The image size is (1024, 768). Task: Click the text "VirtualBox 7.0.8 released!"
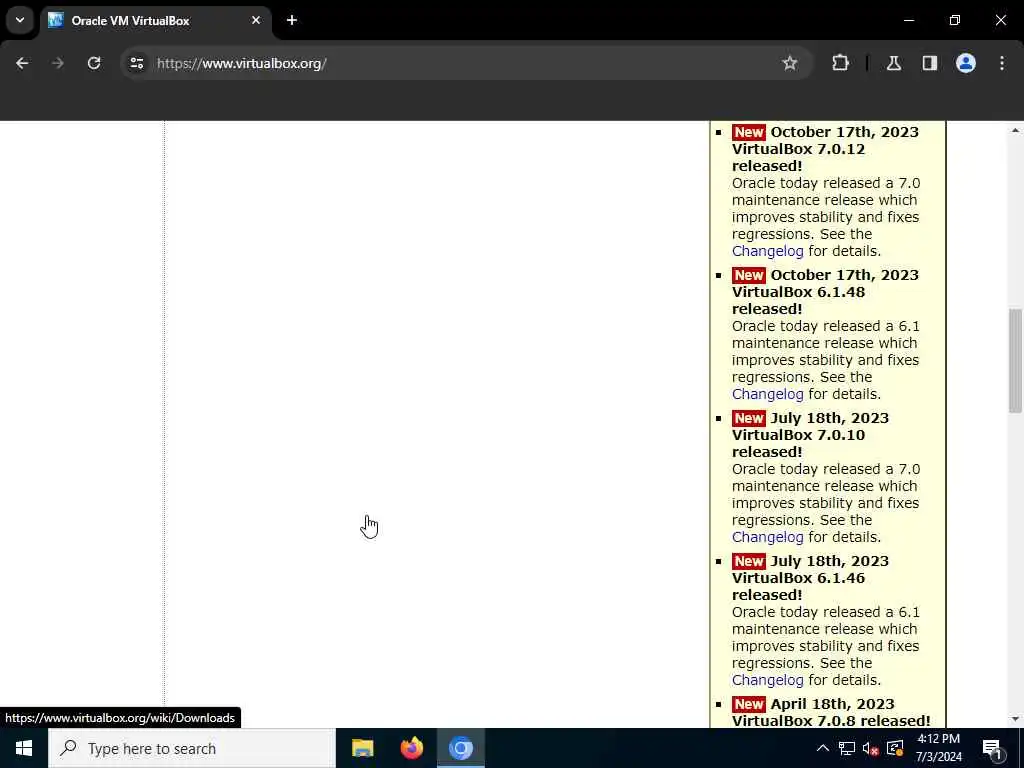[831, 721]
